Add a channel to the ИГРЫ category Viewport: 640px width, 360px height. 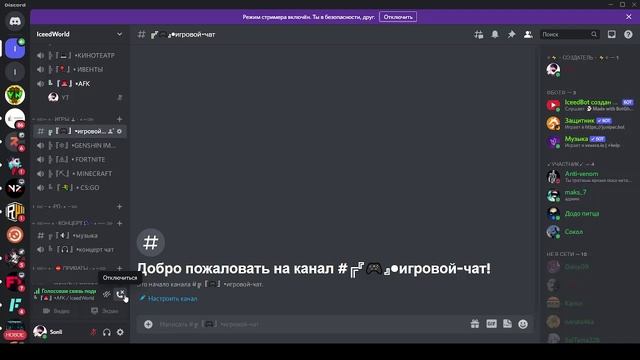click(x=120, y=119)
